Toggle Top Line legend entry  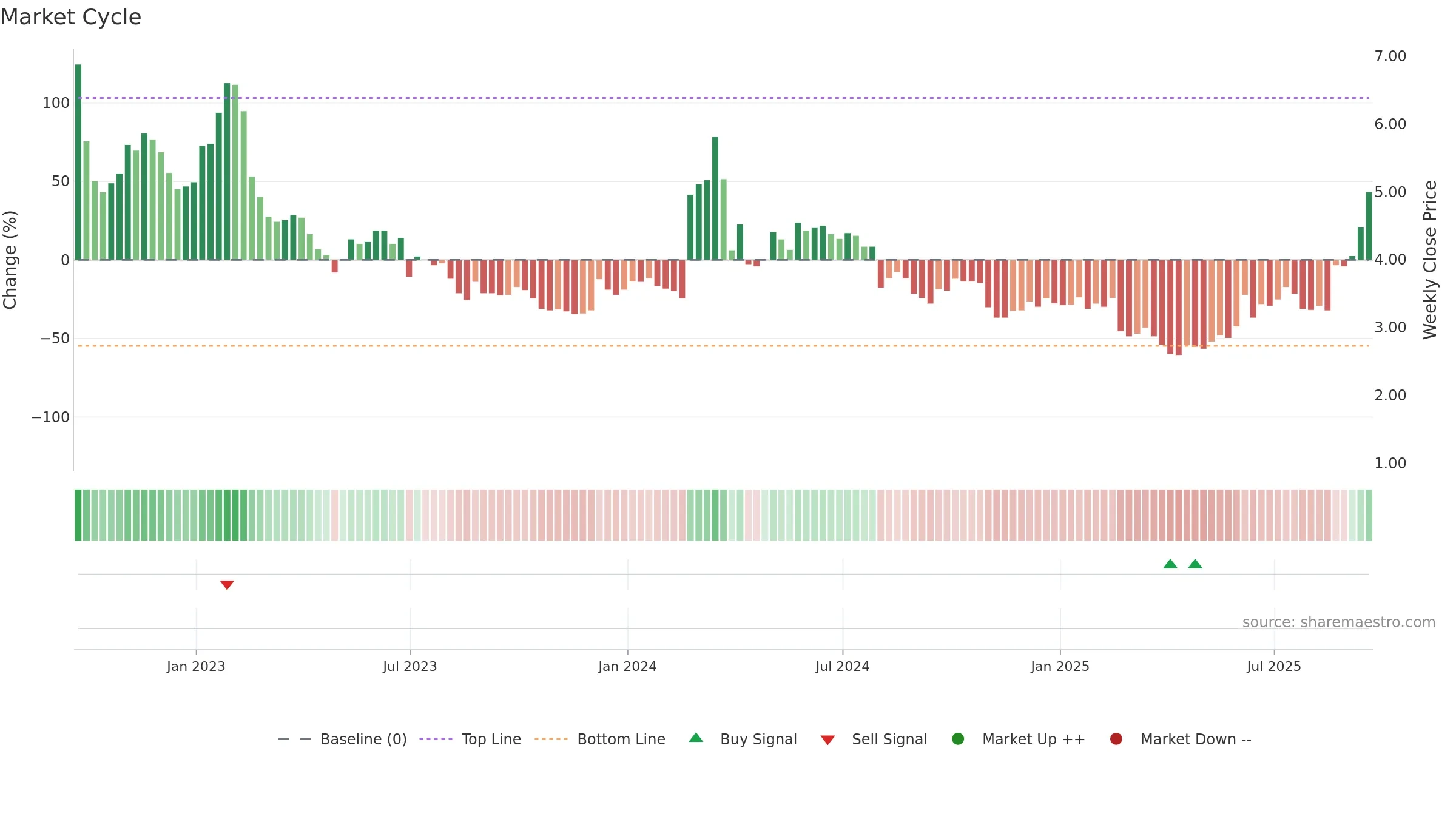pos(470,739)
